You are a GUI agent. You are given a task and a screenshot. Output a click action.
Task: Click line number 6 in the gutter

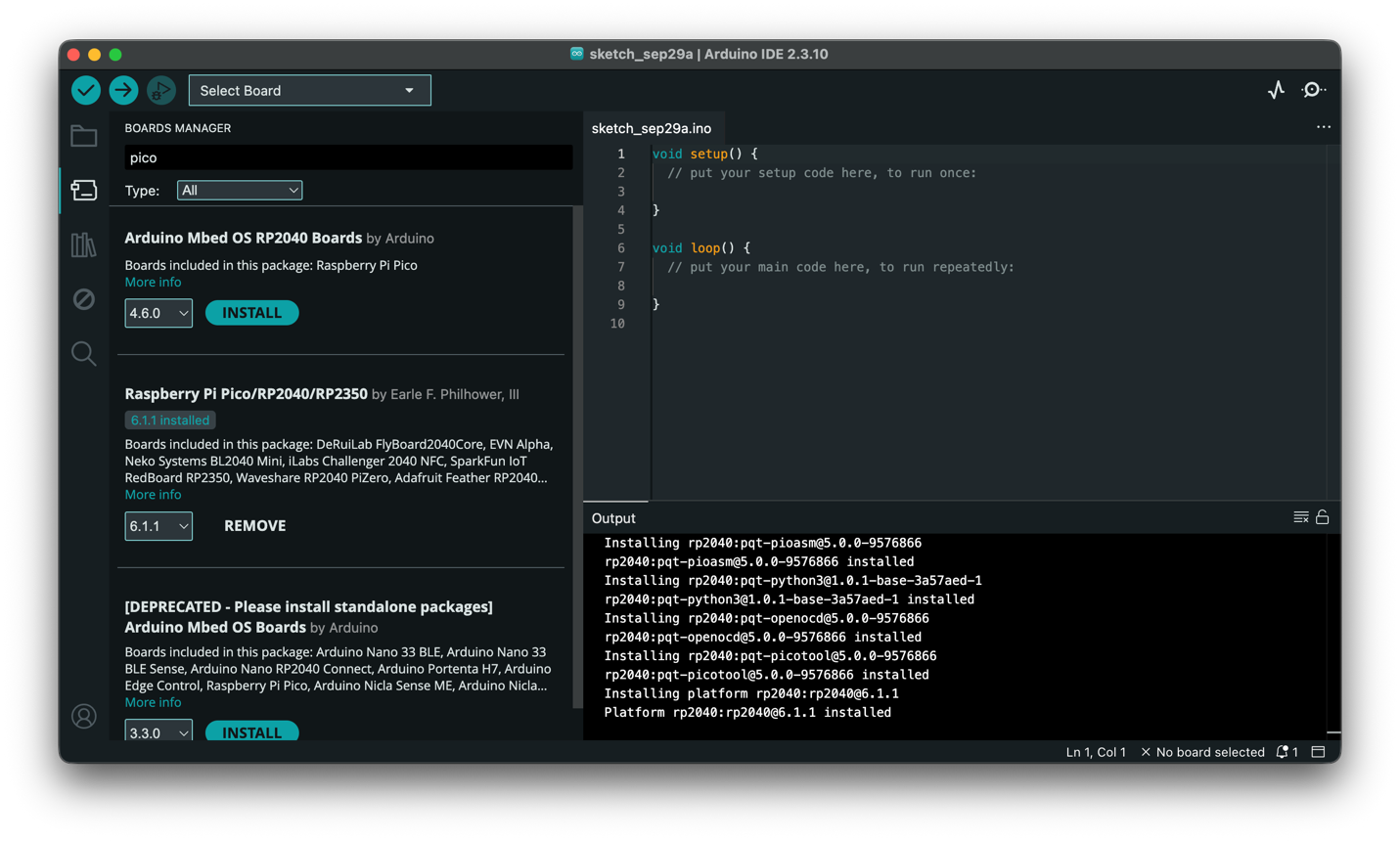620,248
